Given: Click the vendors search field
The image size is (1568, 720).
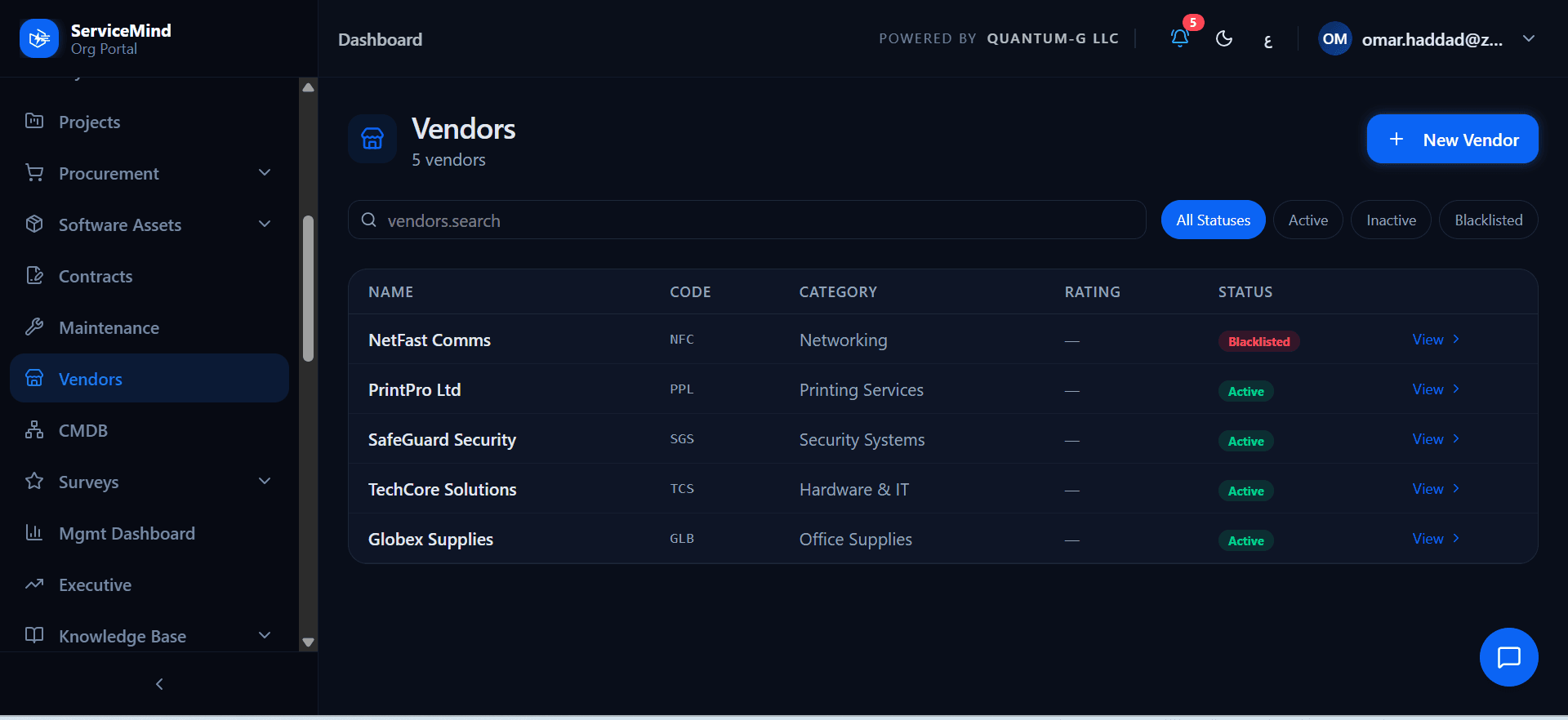Looking at the screenshot, I should pyautogui.click(x=746, y=220).
